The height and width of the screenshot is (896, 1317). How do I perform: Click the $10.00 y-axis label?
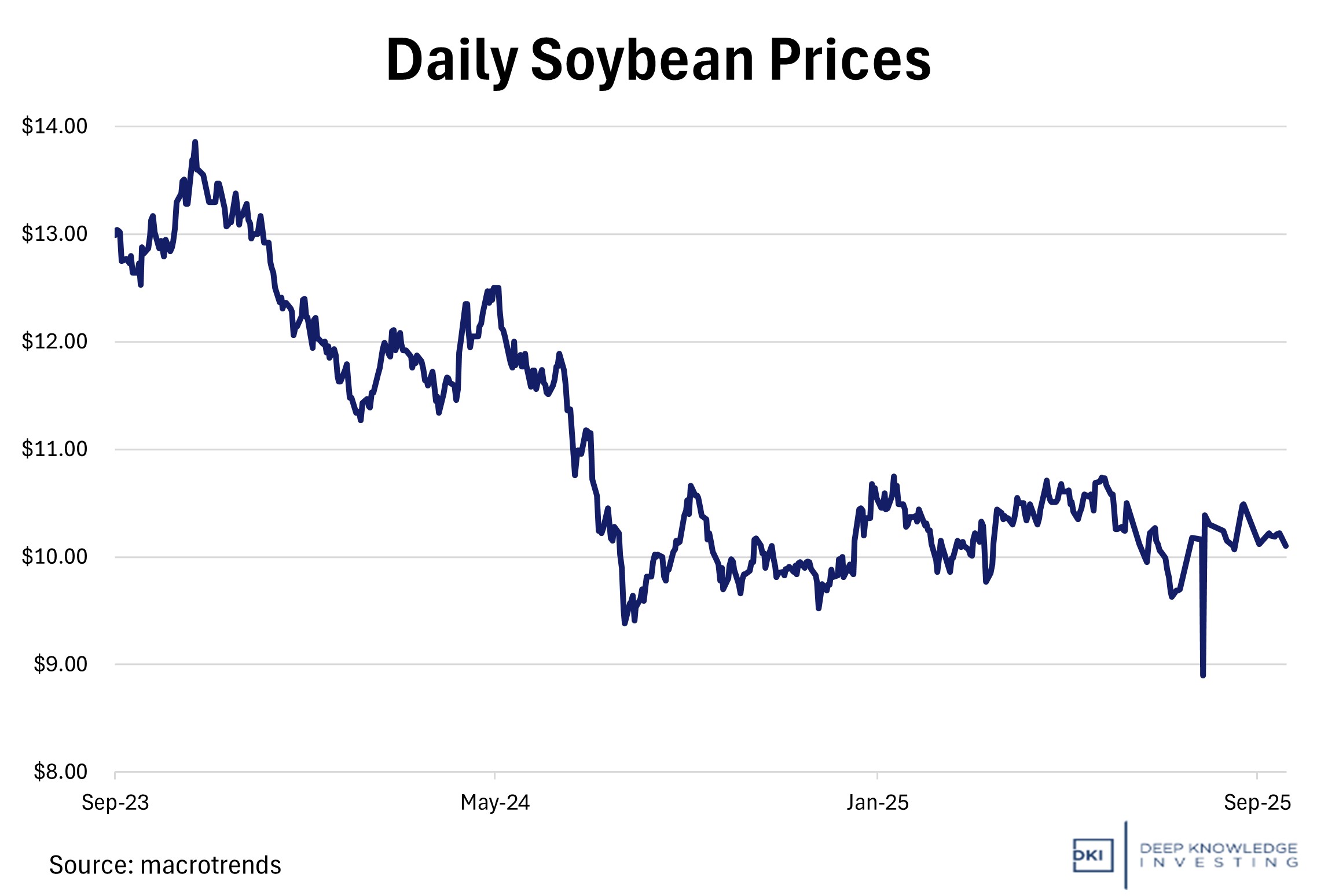pyautogui.click(x=54, y=556)
